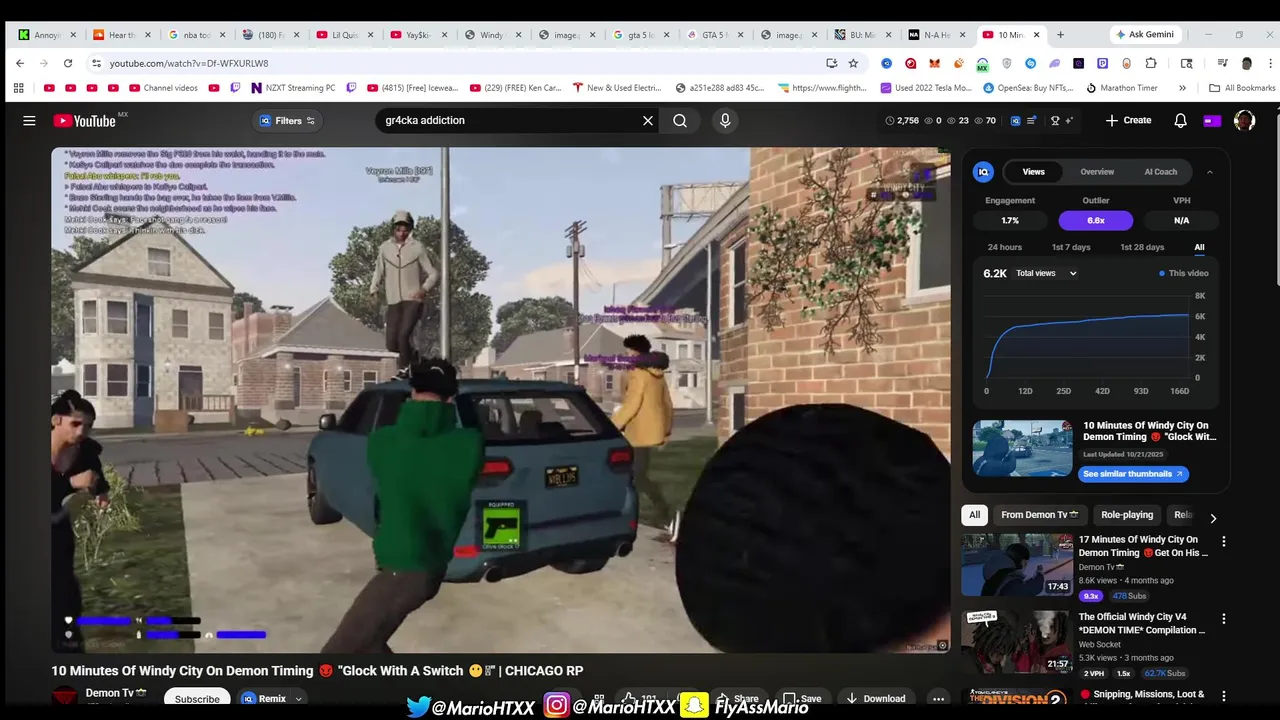Open the Chrome extensions puzzle icon
The image size is (1280, 720).
1151,63
